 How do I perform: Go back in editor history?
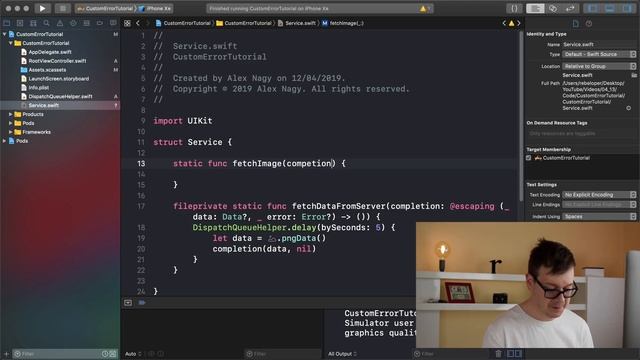(138, 23)
